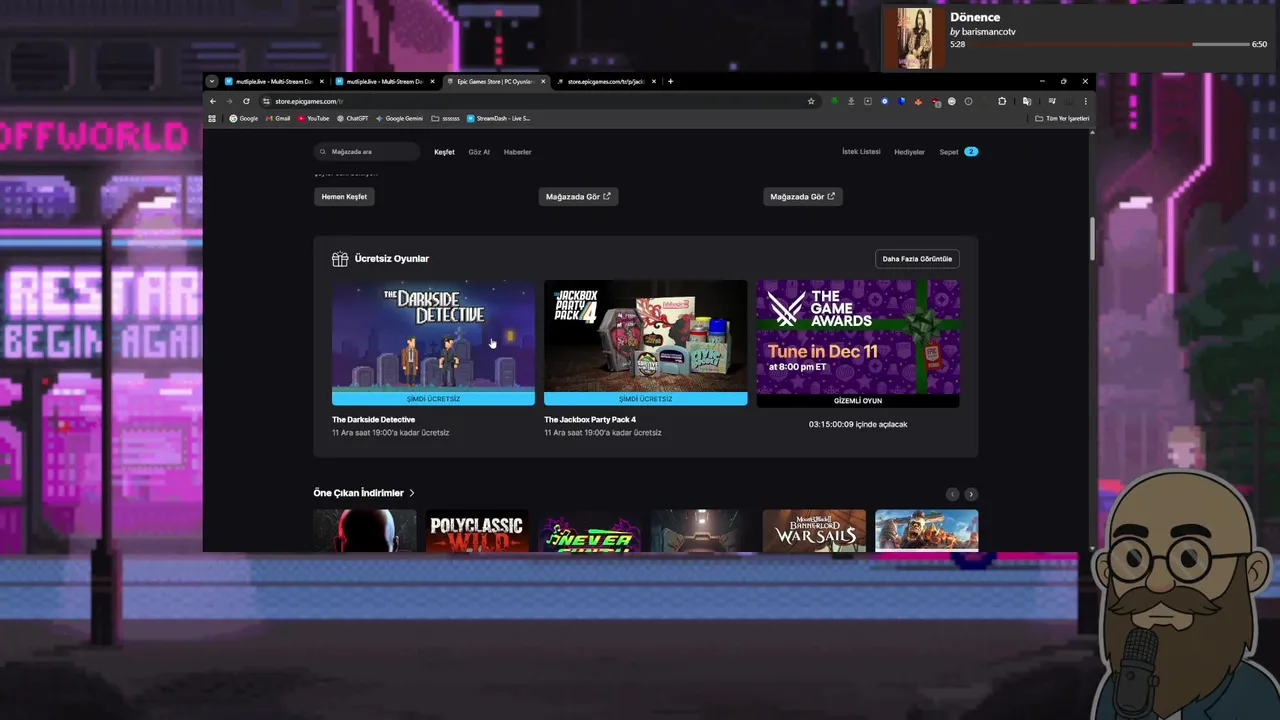Click "The Jackbox Party Pack 4" title text

590,420
